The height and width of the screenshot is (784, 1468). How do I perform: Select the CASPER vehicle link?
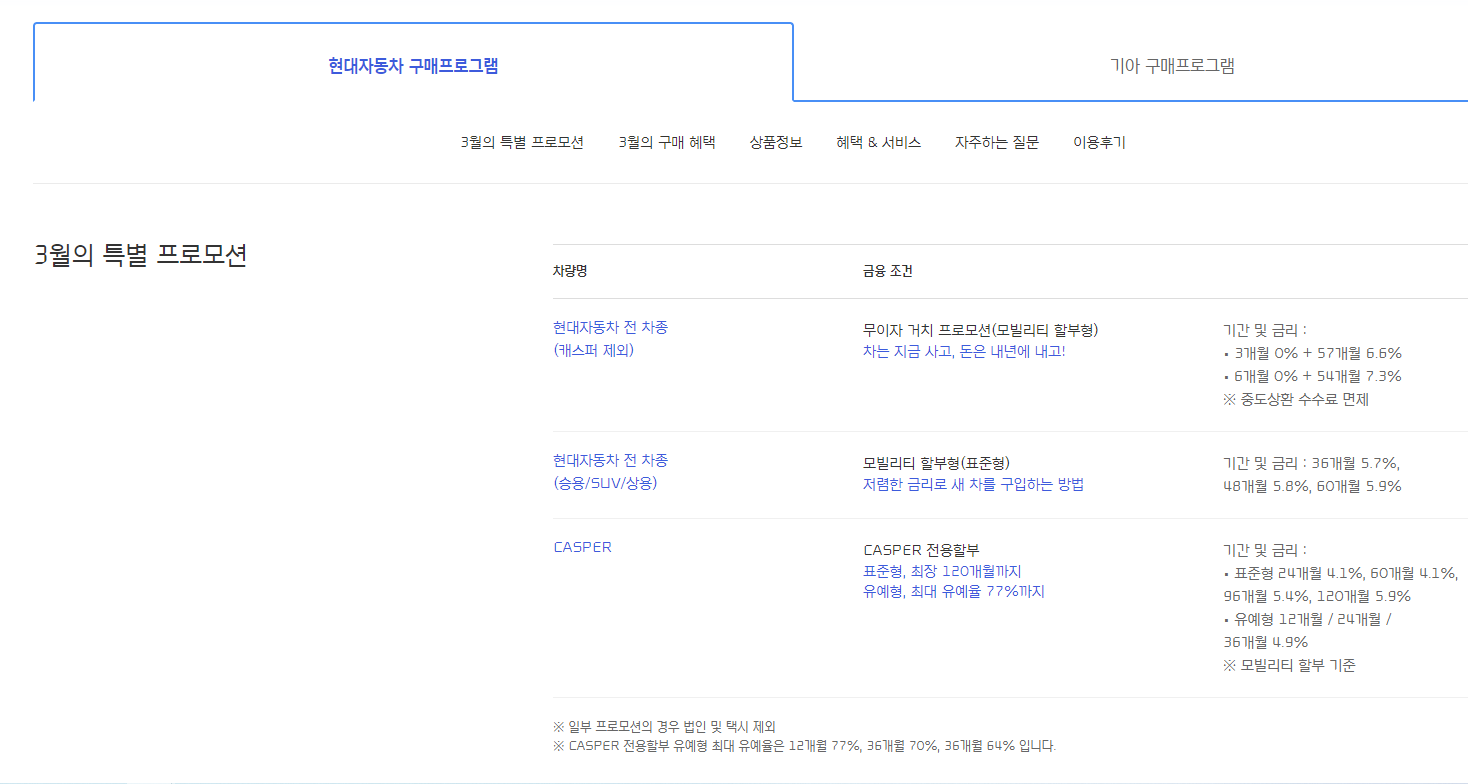point(582,547)
